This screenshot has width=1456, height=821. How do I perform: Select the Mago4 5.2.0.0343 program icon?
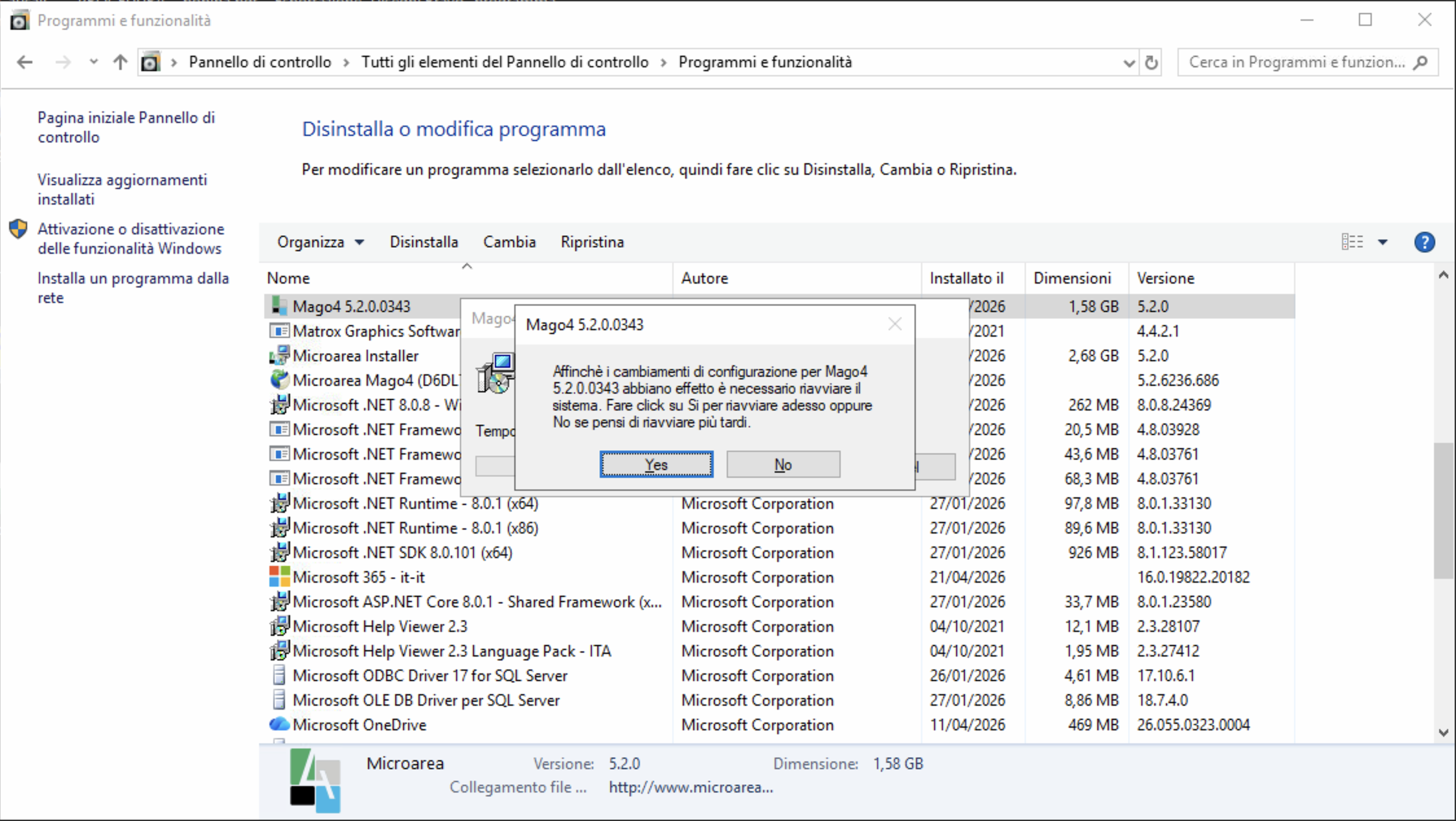279,306
